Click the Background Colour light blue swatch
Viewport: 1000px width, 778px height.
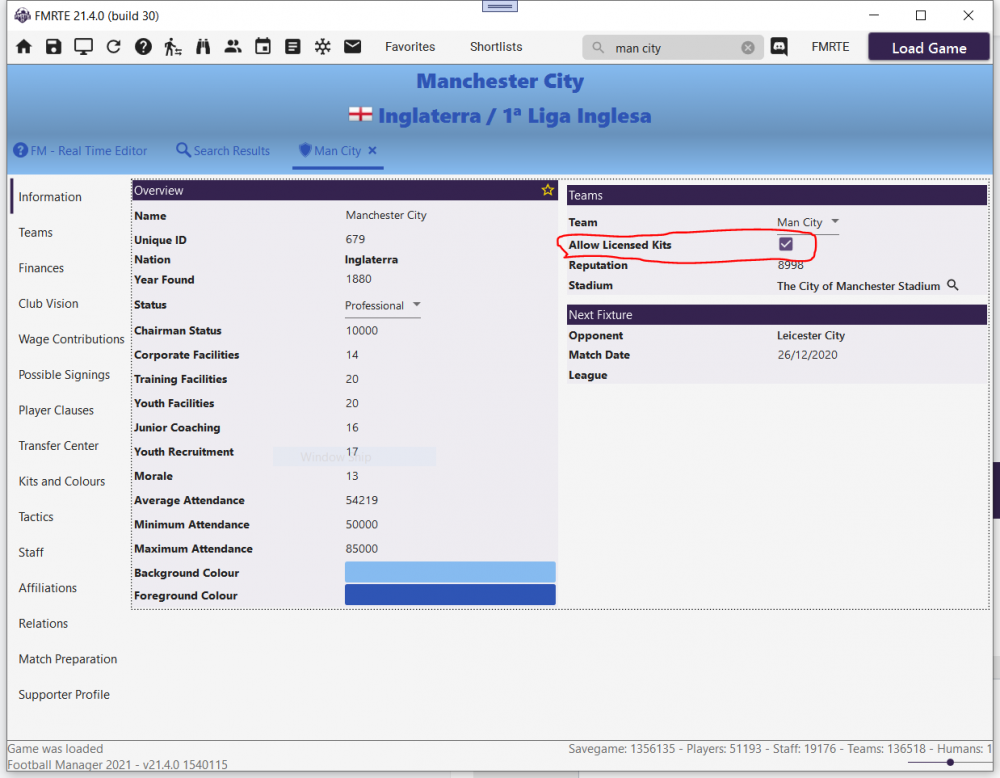pos(450,572)
